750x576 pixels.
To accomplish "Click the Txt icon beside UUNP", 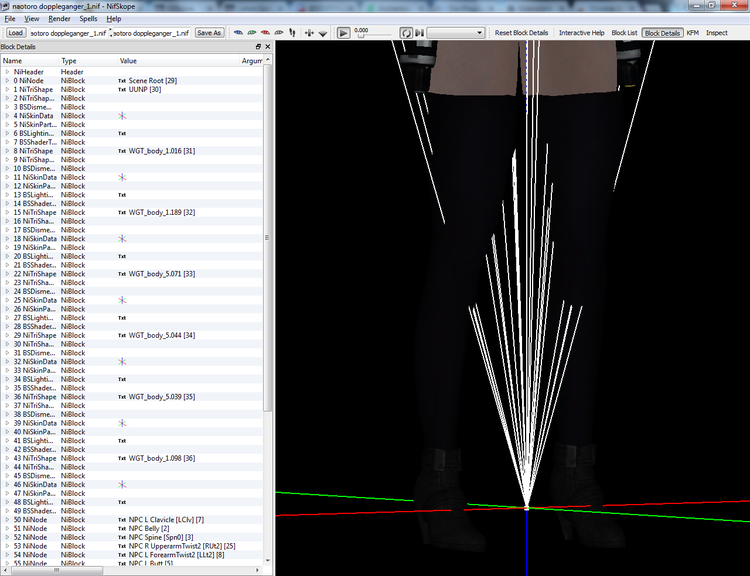I will coord(122,89).
